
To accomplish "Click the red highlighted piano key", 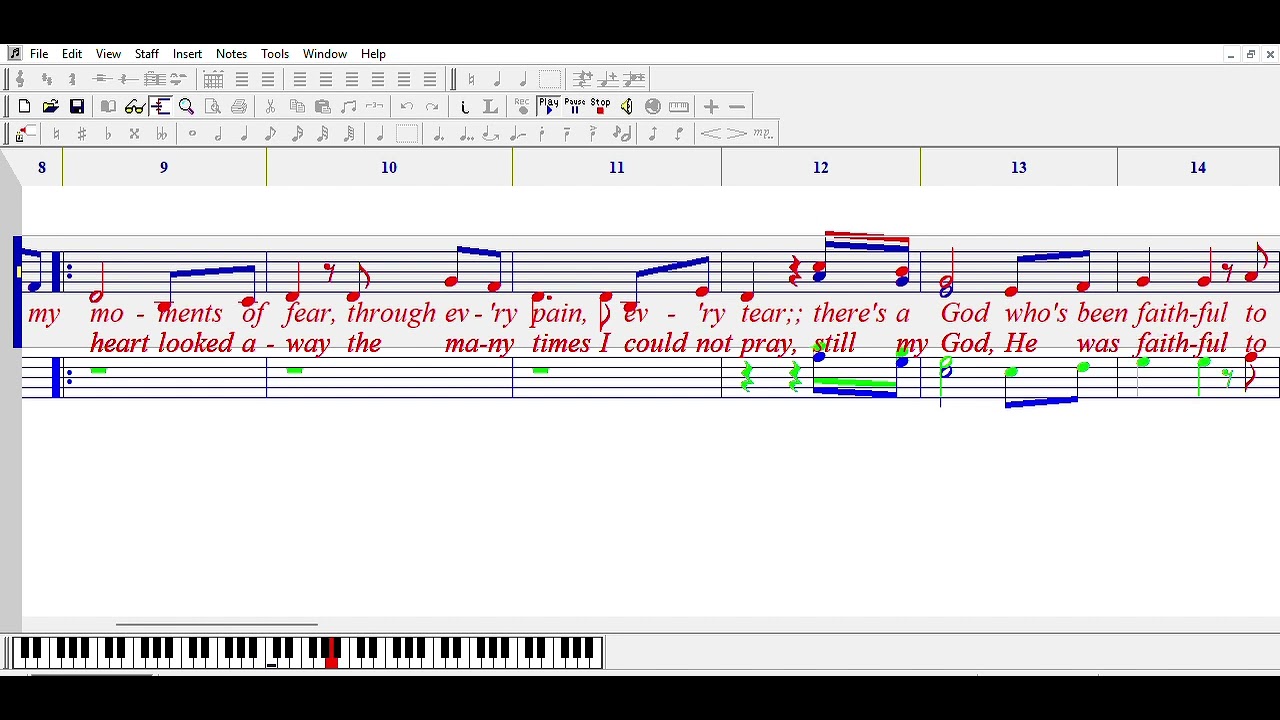I will (x=332, y=653).
